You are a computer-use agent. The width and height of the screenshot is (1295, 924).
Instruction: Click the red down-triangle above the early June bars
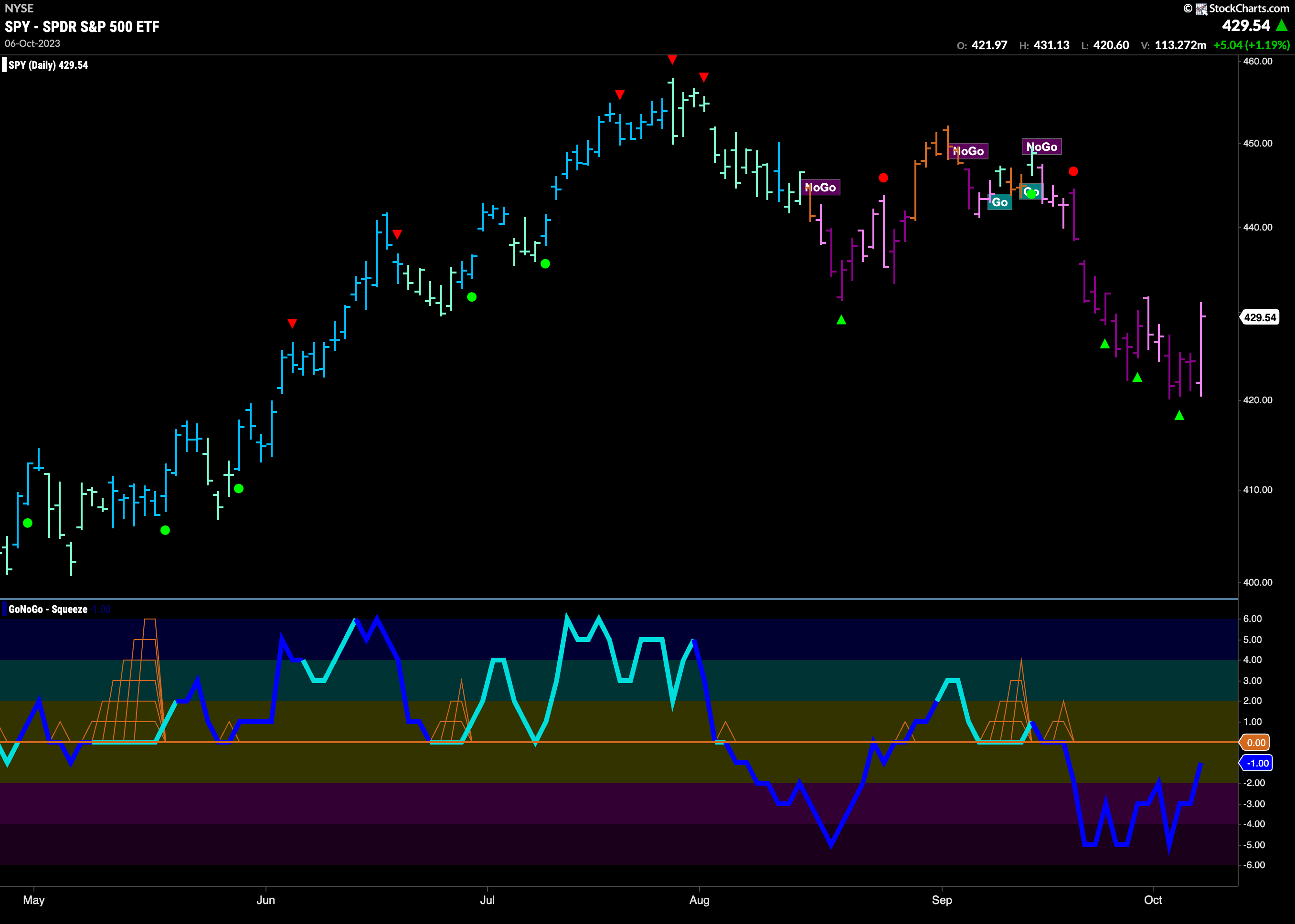tap(292, 323)
